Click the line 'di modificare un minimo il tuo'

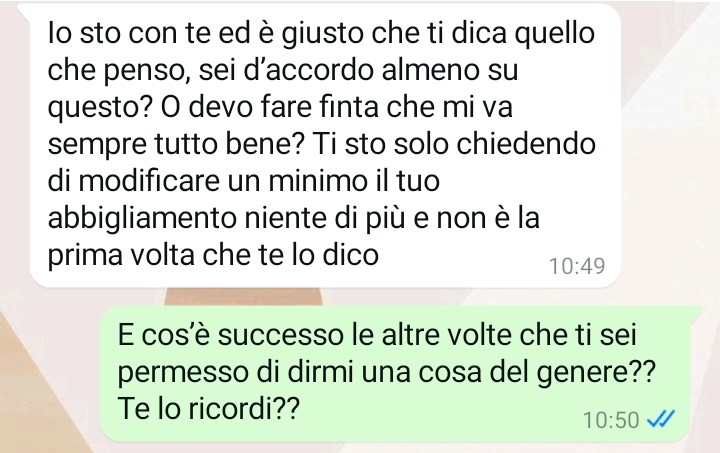pyautogui.click(x=244, y=180)
